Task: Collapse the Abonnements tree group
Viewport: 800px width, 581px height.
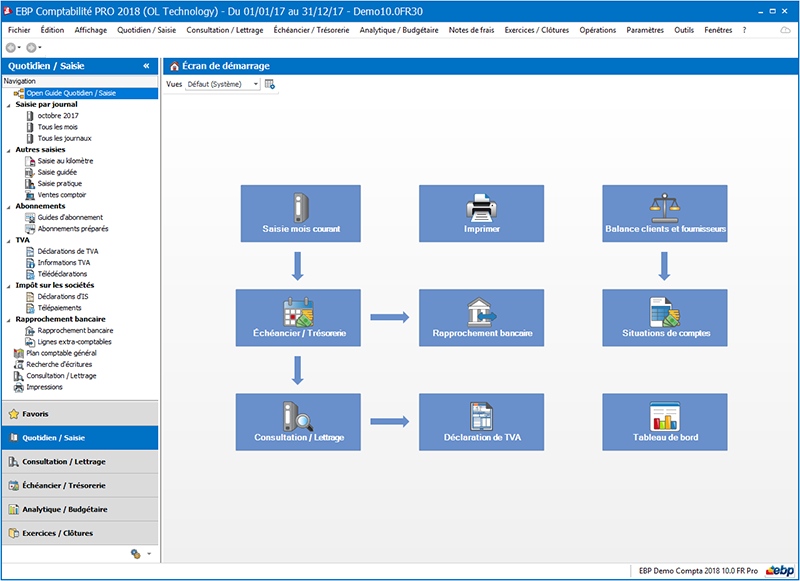Action: pos(8,207)
